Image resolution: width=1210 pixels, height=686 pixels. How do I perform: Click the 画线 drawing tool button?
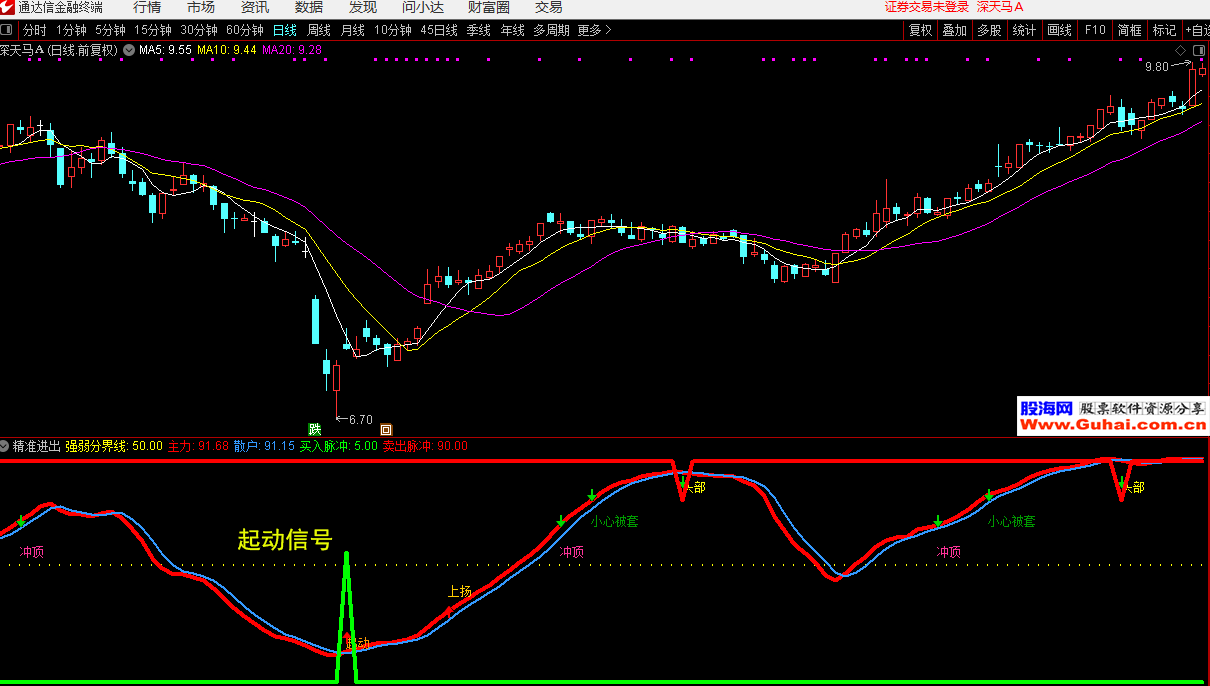(x=1059, y=30)
